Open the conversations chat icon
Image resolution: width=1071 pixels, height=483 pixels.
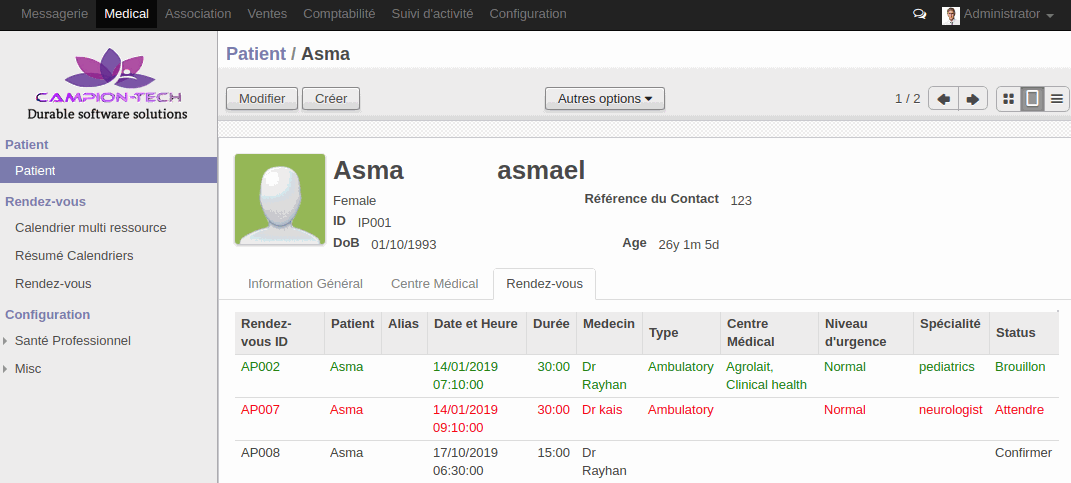point(919,14)
